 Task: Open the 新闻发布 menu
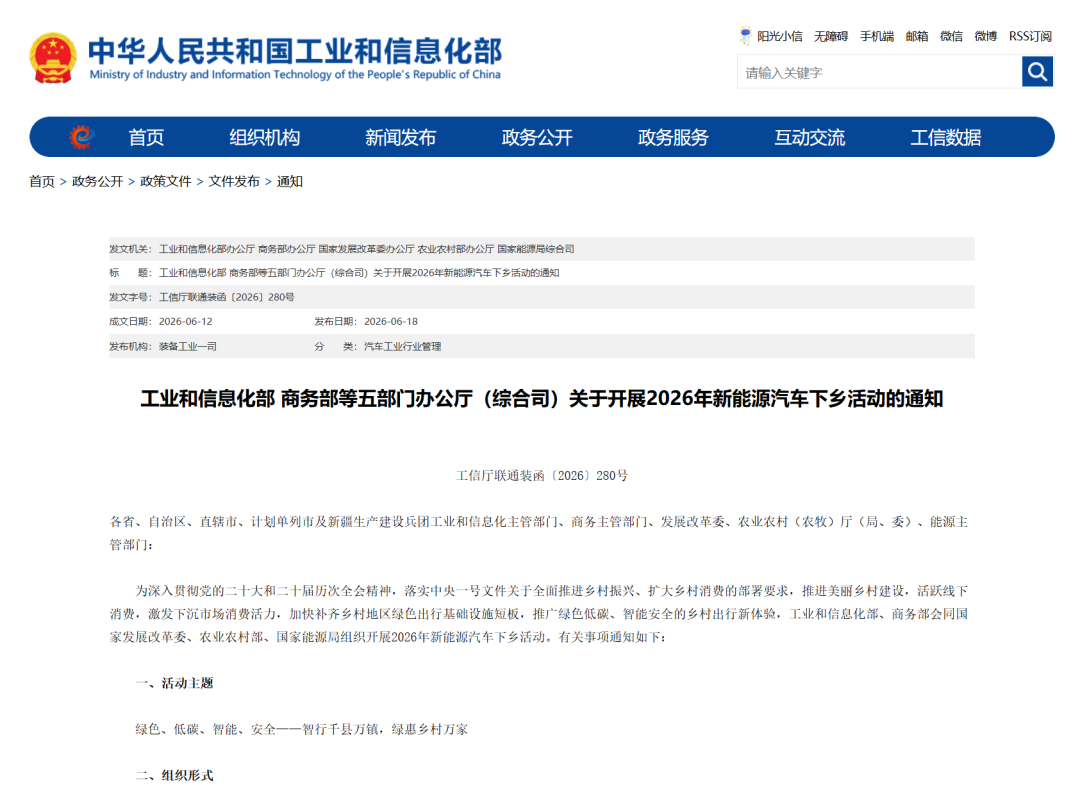(401, 137)
